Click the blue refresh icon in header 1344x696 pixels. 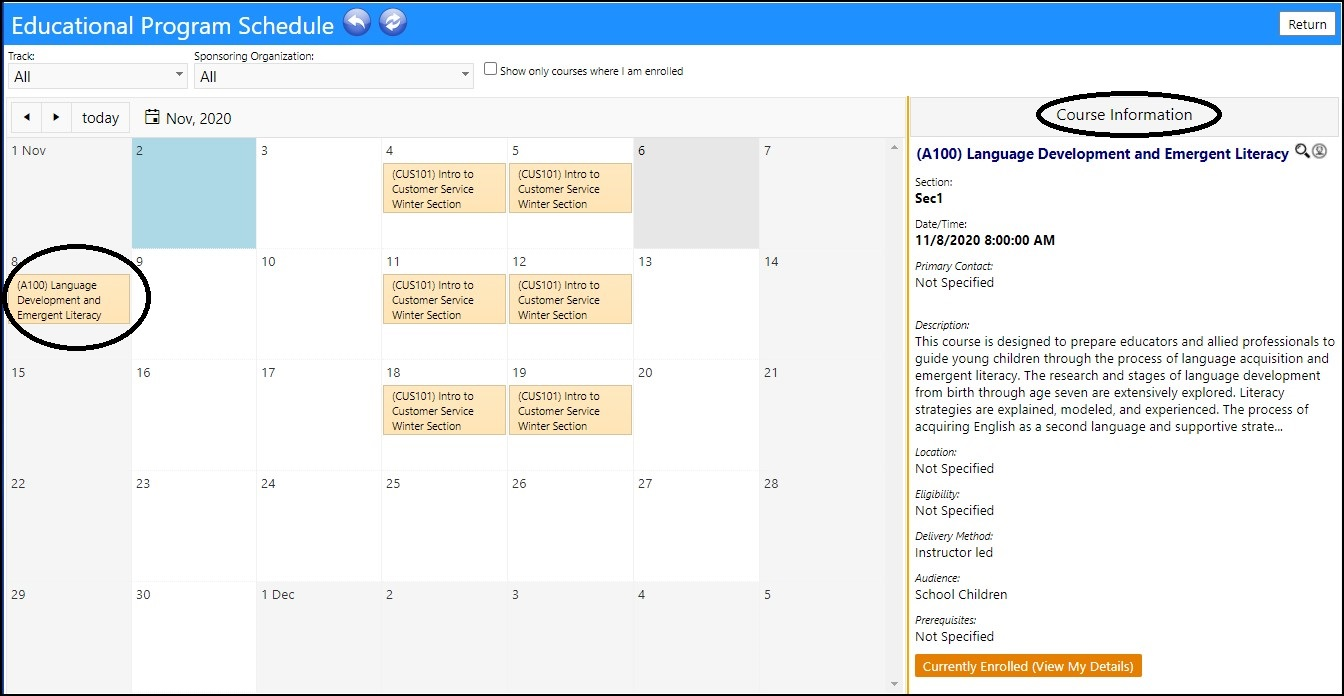(x=393, y=22)
